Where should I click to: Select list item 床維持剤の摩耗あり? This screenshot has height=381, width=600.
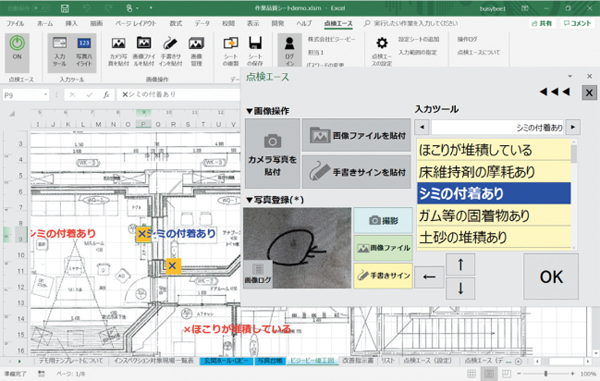click(x=494, y=172)
